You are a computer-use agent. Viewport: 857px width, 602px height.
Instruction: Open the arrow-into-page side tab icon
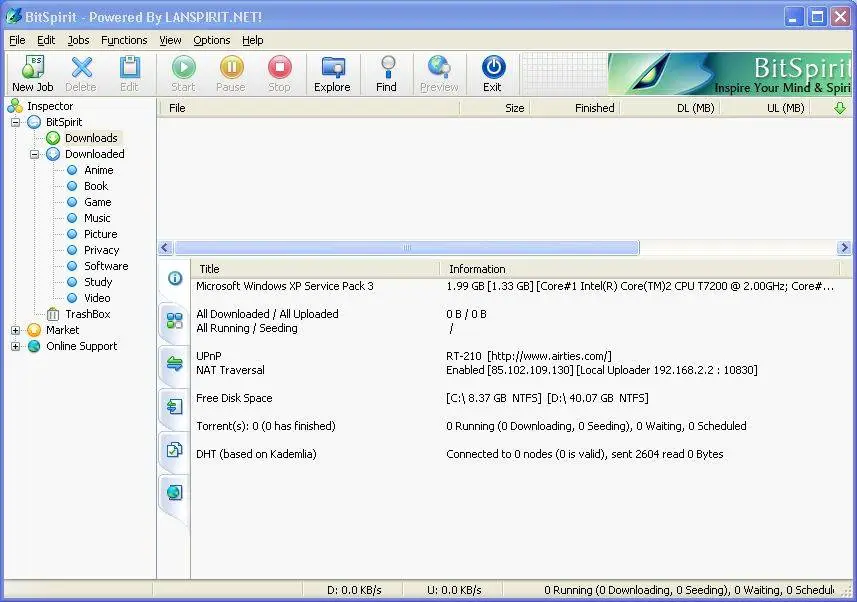click(x=175, y=406)
